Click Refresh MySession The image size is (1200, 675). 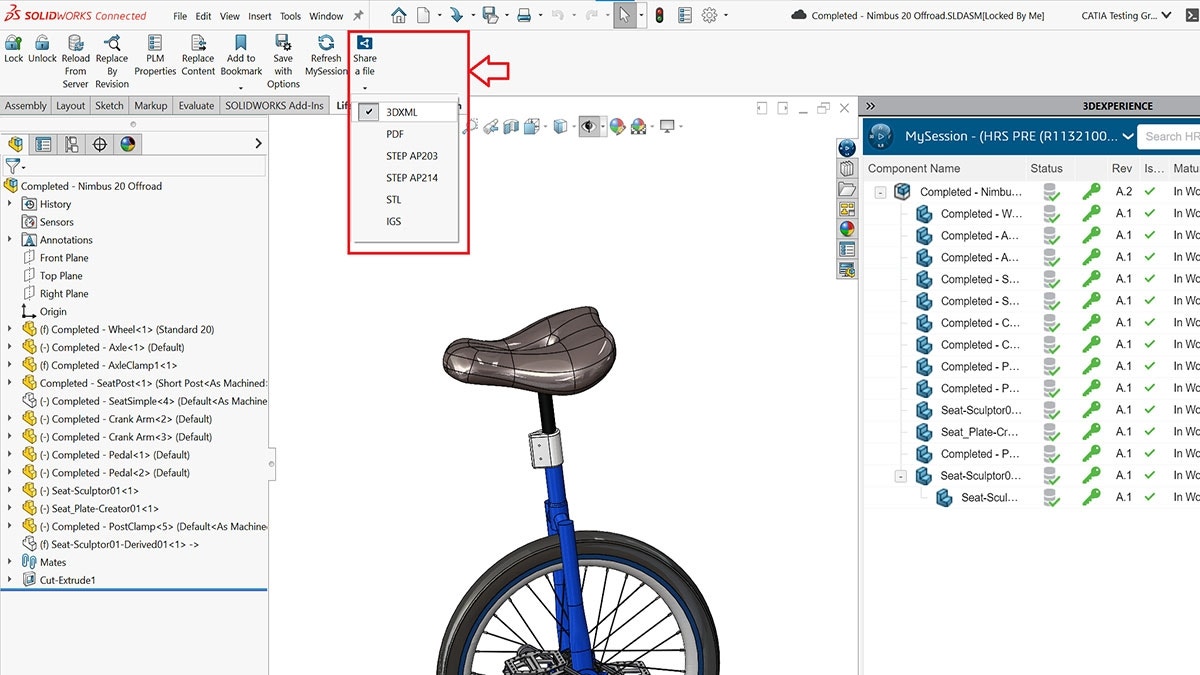coord(326,55)
